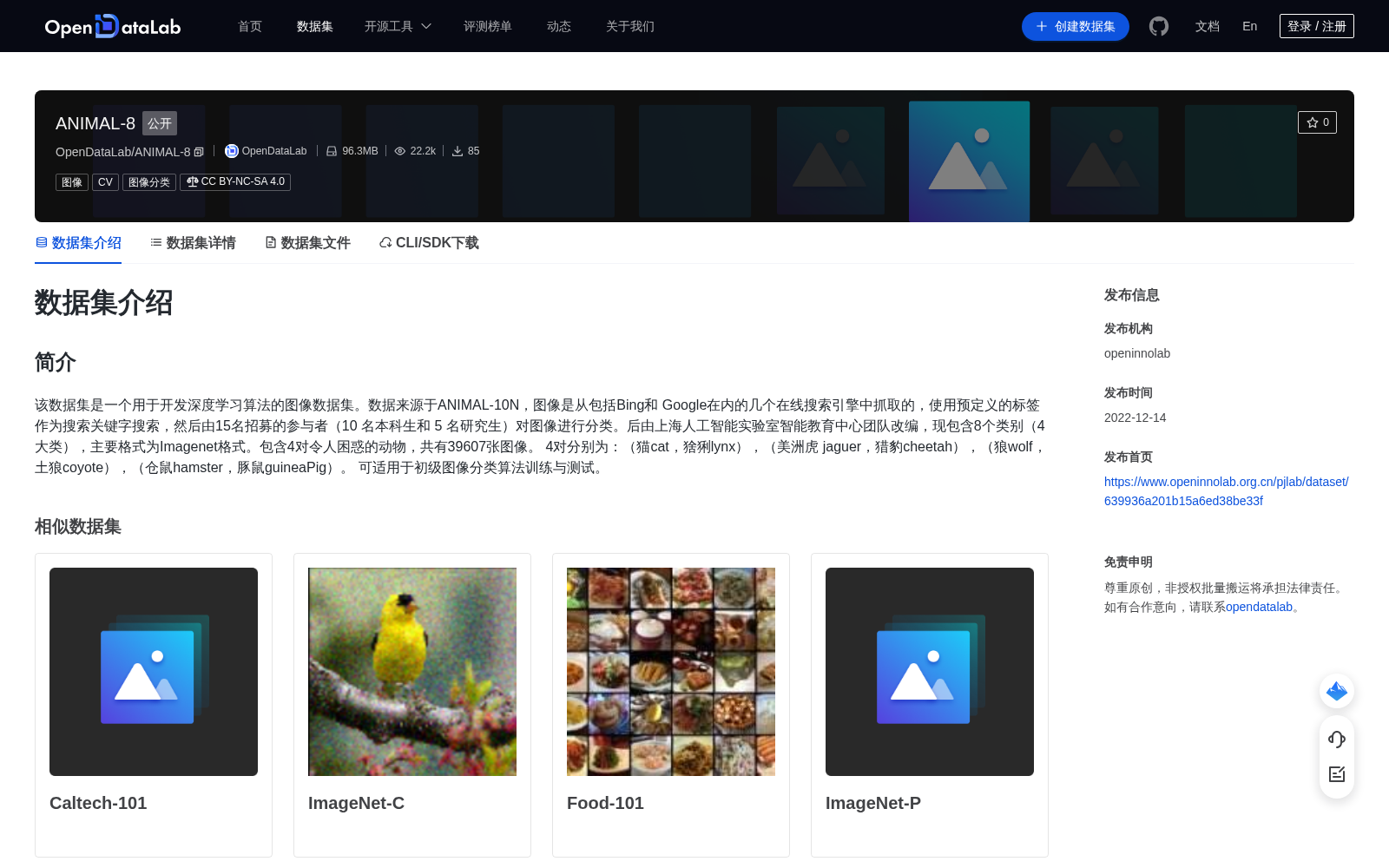Click the 图像 tag
1389x868 pixels.
point(72,182)
